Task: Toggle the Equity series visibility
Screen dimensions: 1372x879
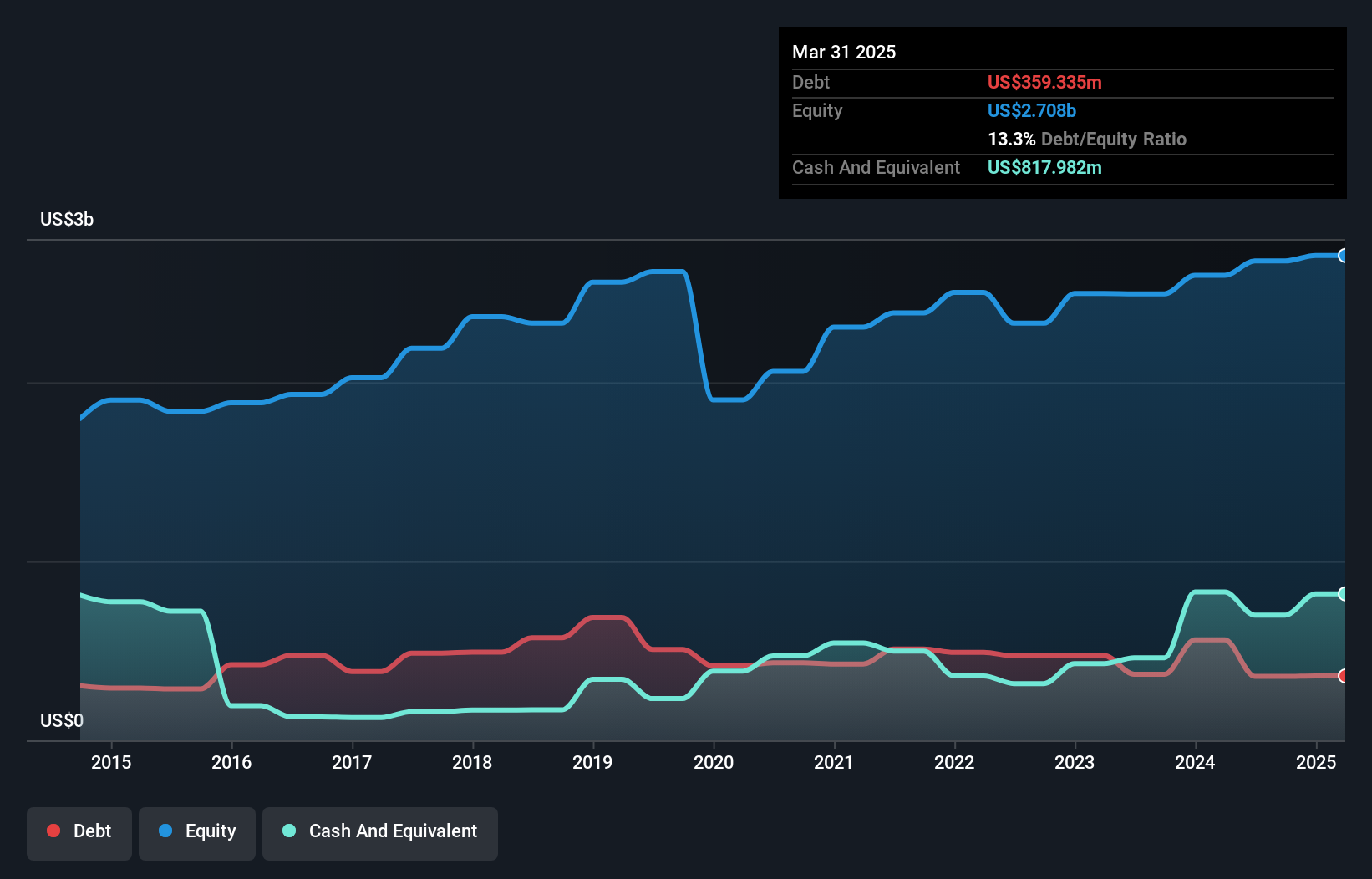Action: coord(197,831)
